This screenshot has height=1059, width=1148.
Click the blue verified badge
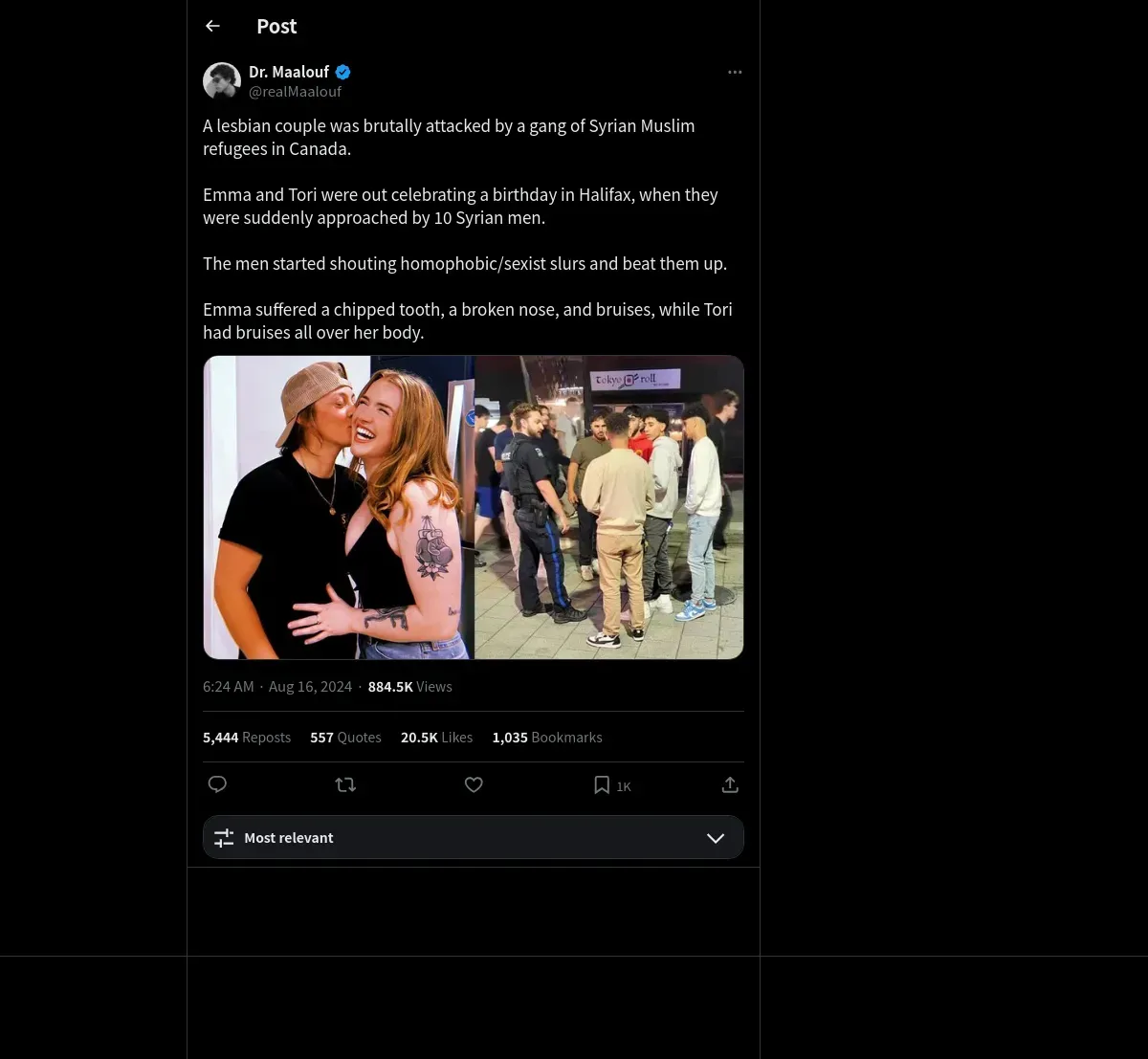342,72
